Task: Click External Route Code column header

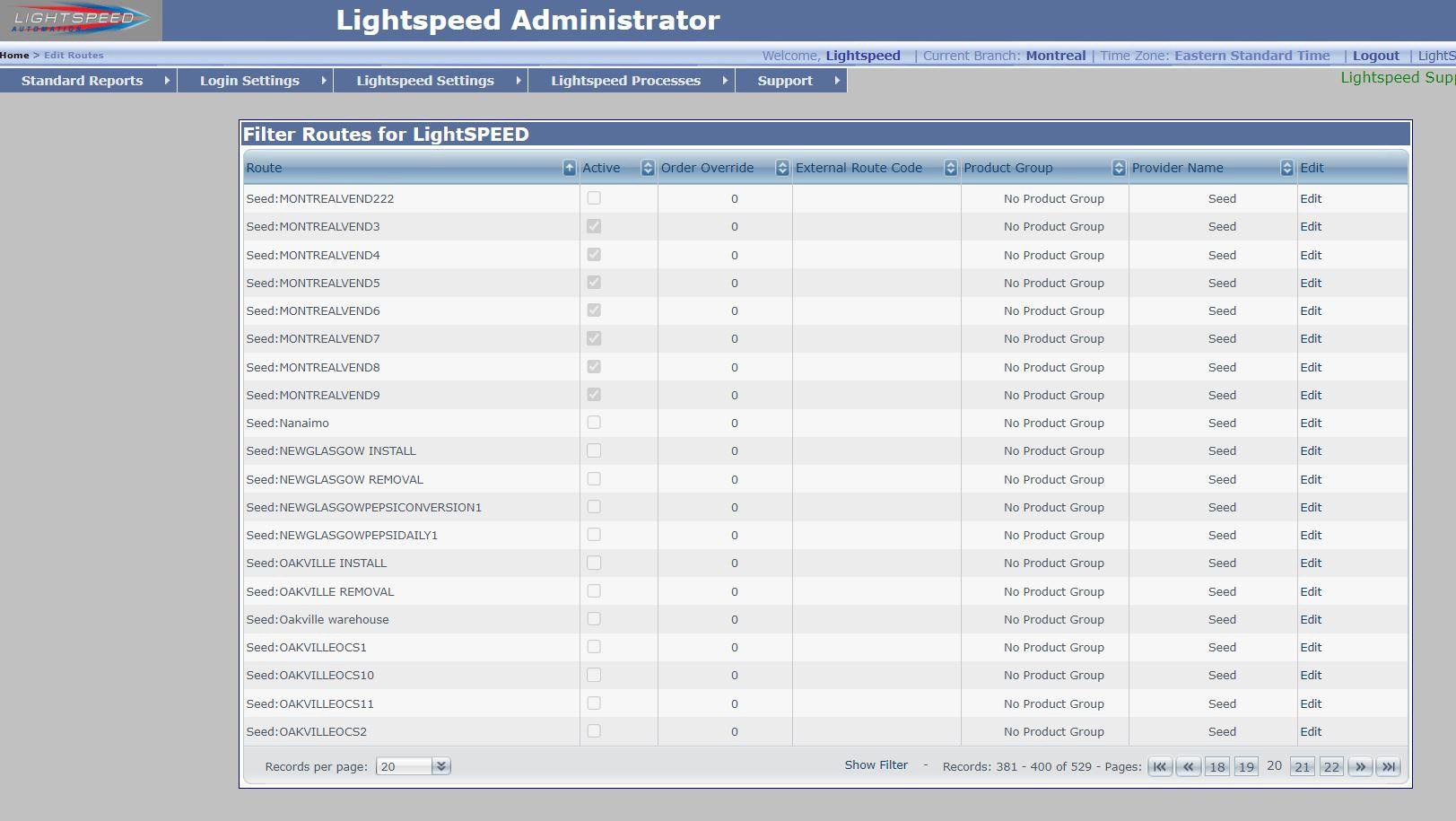Action: (x=859, y=168)
